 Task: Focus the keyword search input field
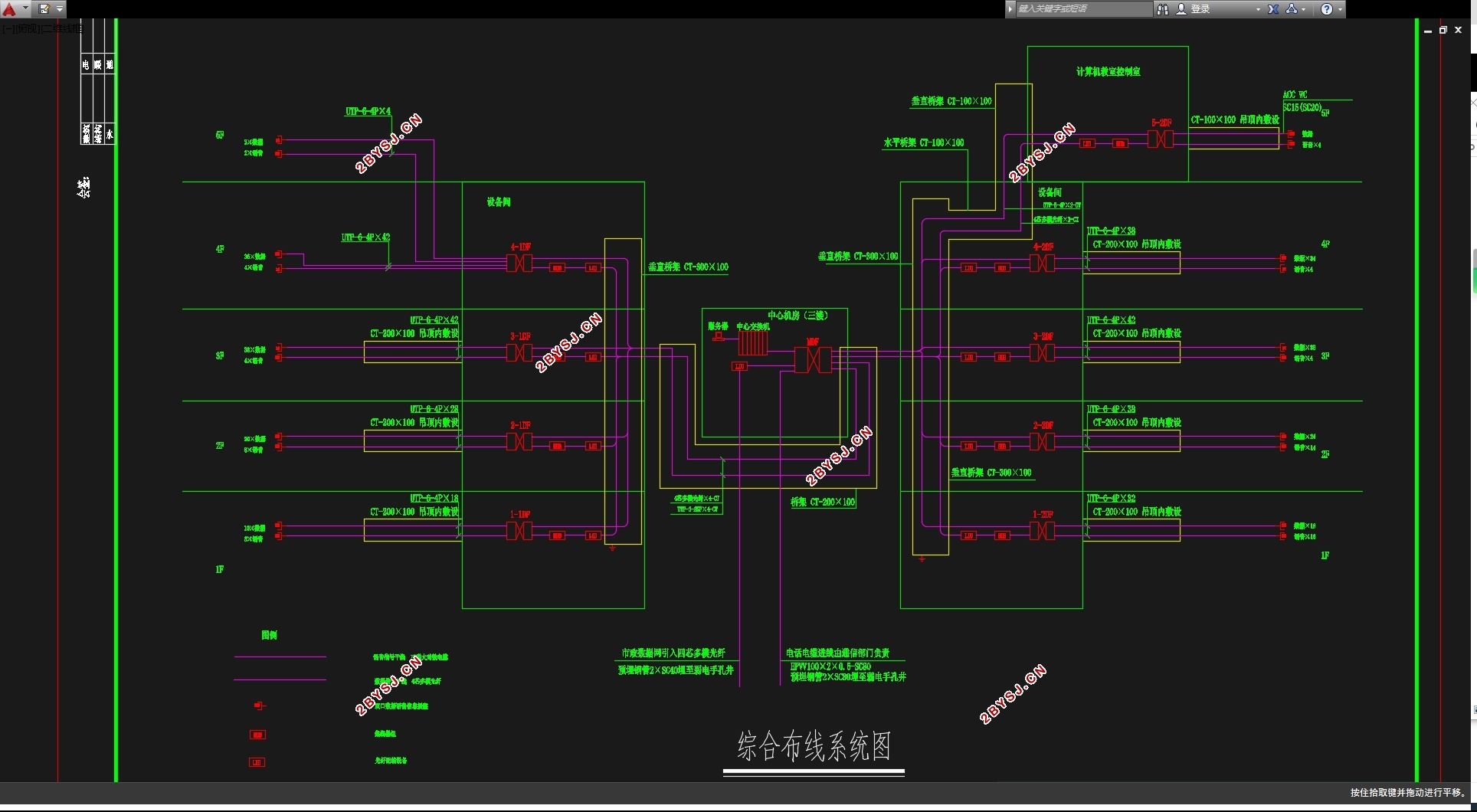tap(1083, 9)
